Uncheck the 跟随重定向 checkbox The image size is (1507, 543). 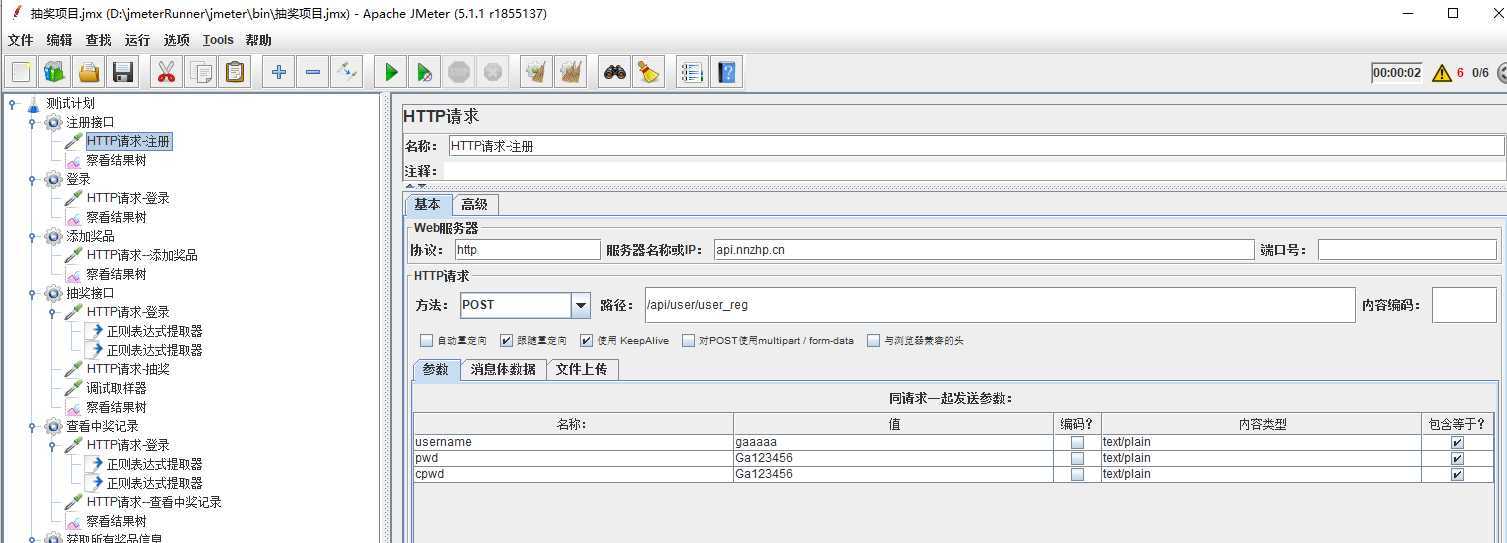[x=506, y=340]
